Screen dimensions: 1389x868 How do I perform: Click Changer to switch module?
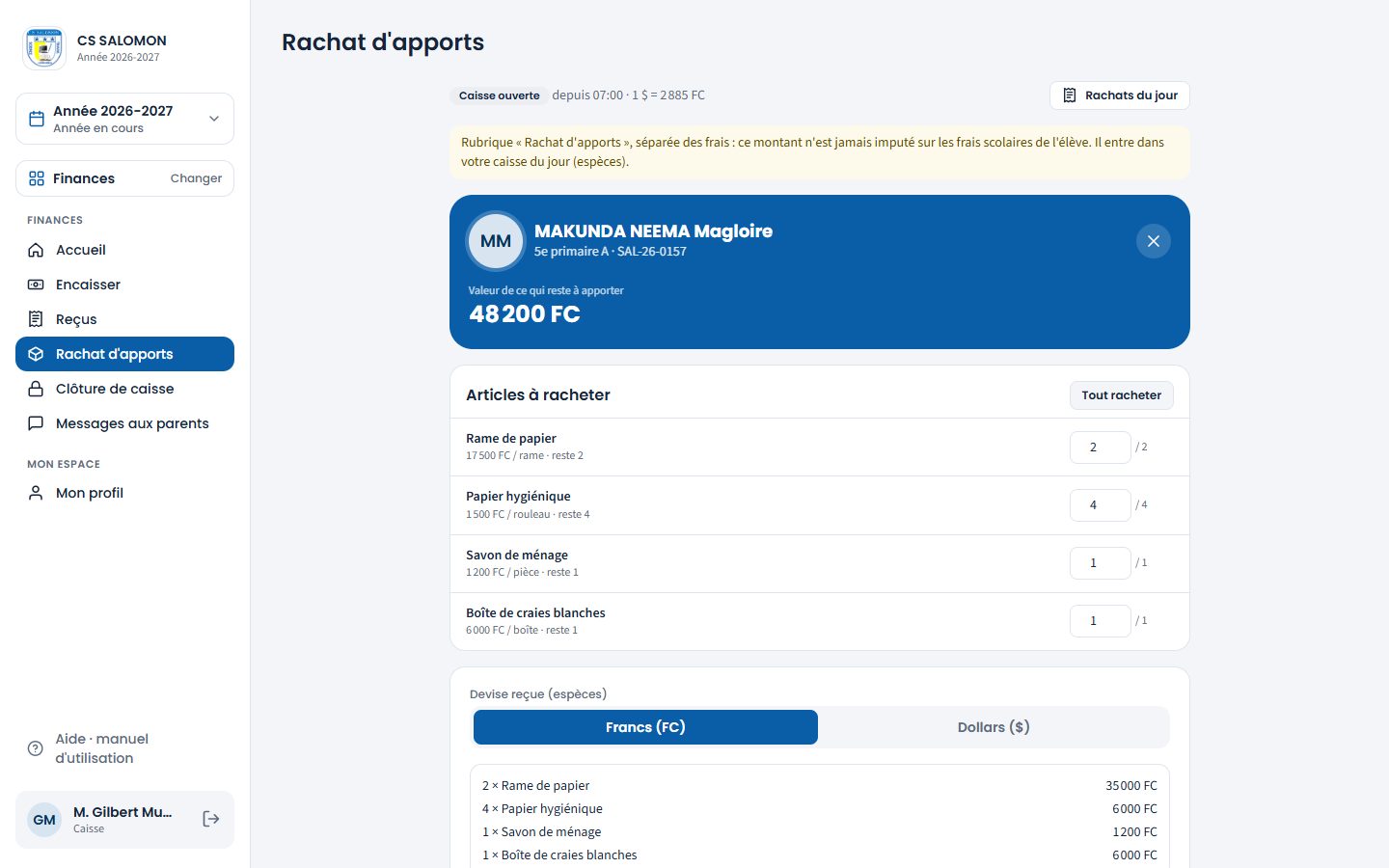[x=196, y=178]
